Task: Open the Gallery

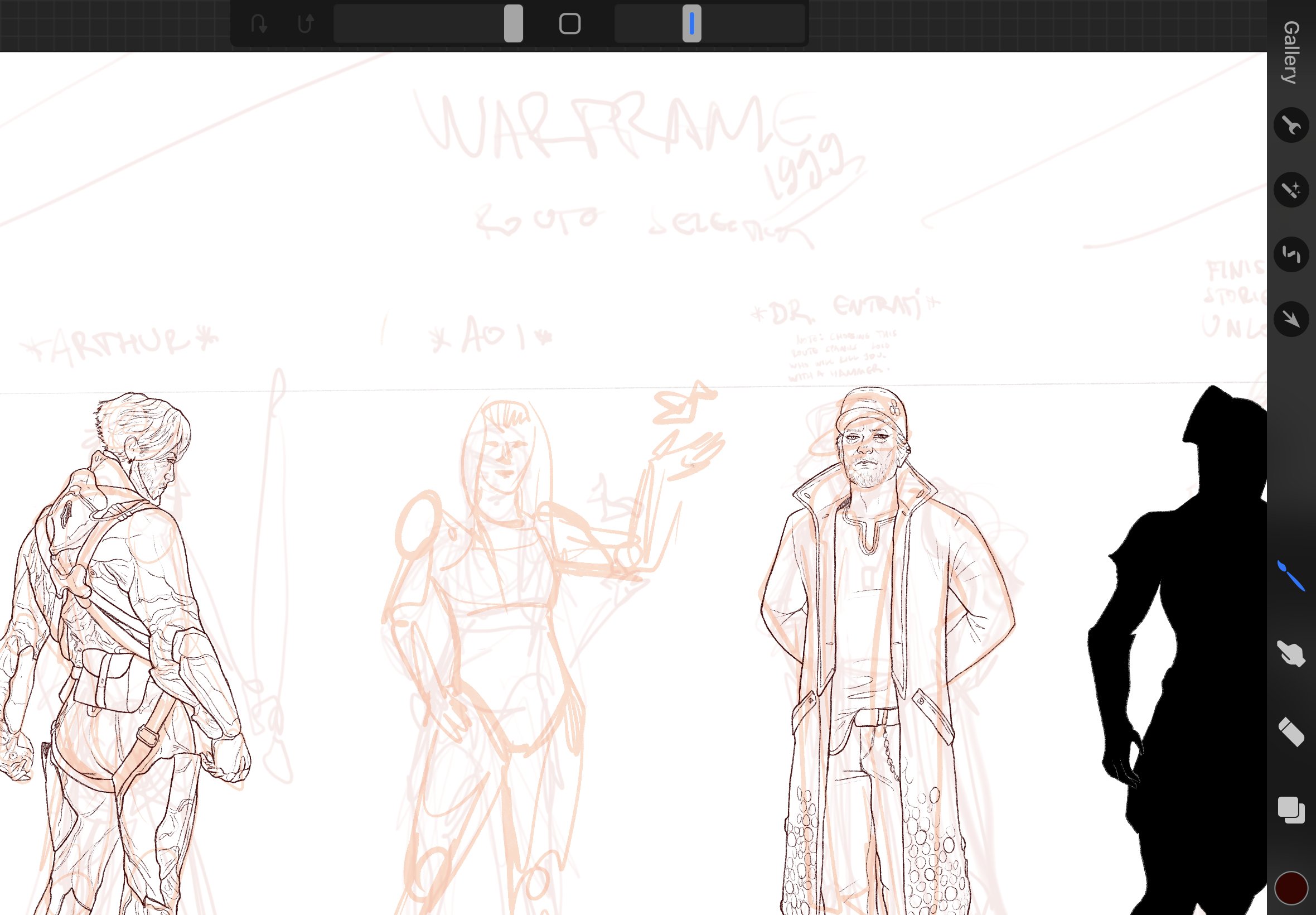Action: point(1290,53)
